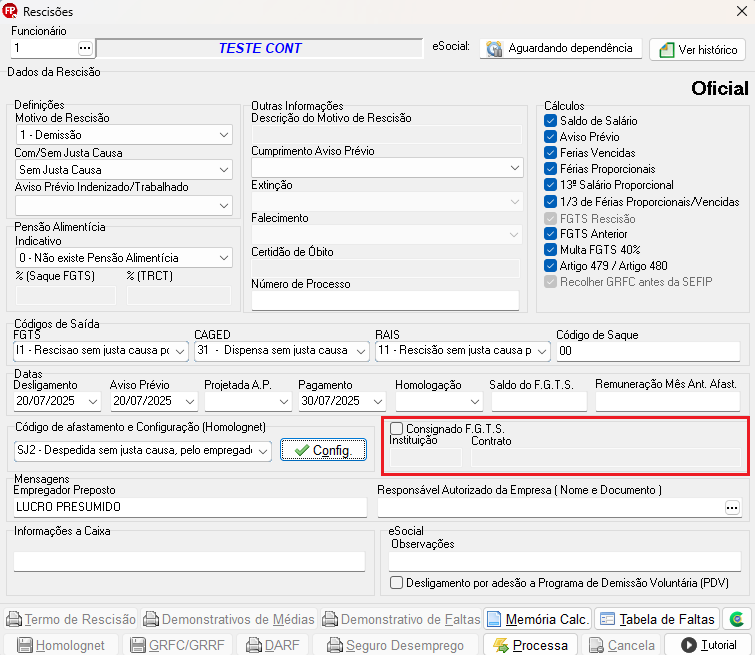Viewport: 755px width, 655px height.
Task: Open CAGED código de saída dropdown
Action: tap(361, 351)
